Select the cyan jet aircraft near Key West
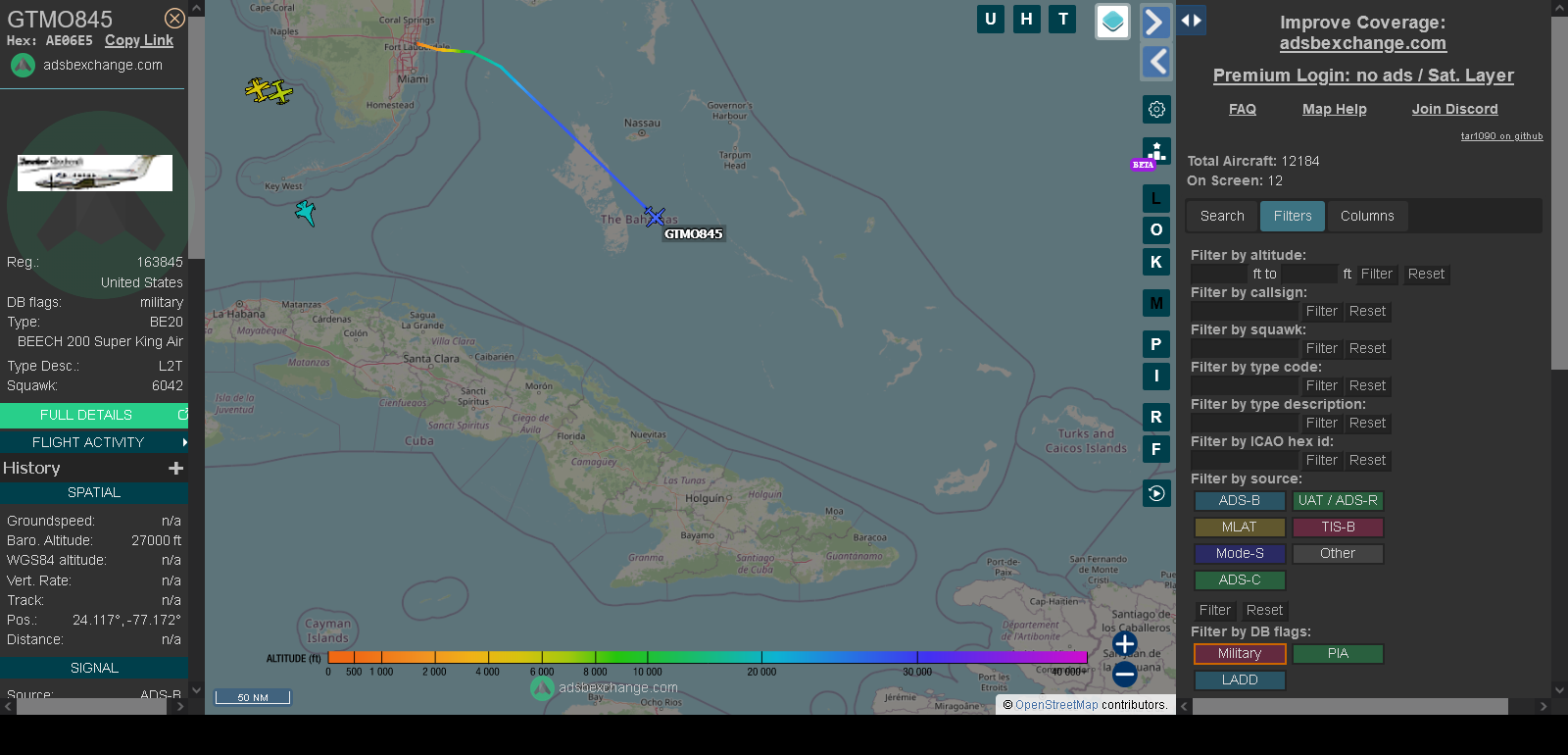This screenshot has height=755, width=1568. (306, 213)
